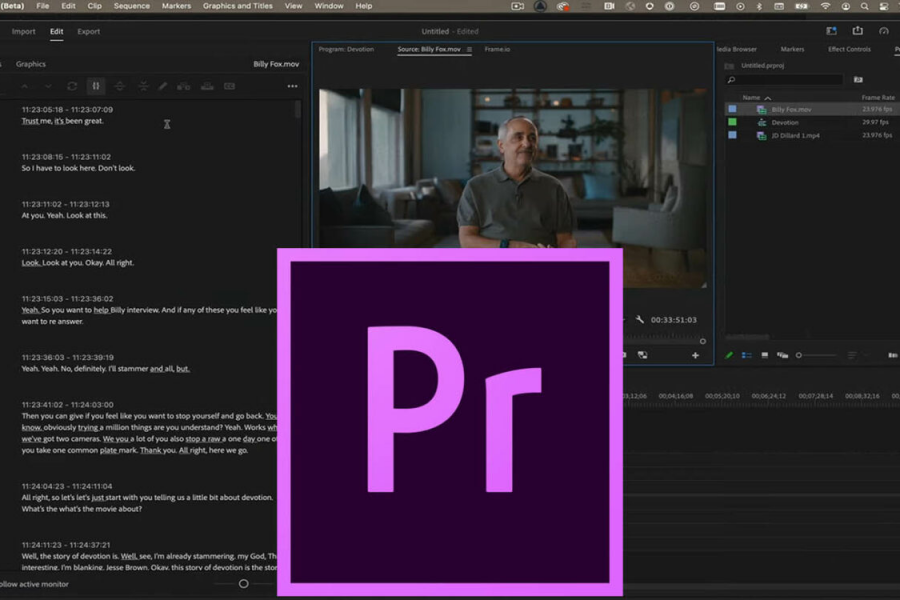
Task: Click the blue label swatch for JD Dillard 1.mp4
Action: tap(732, 135)
